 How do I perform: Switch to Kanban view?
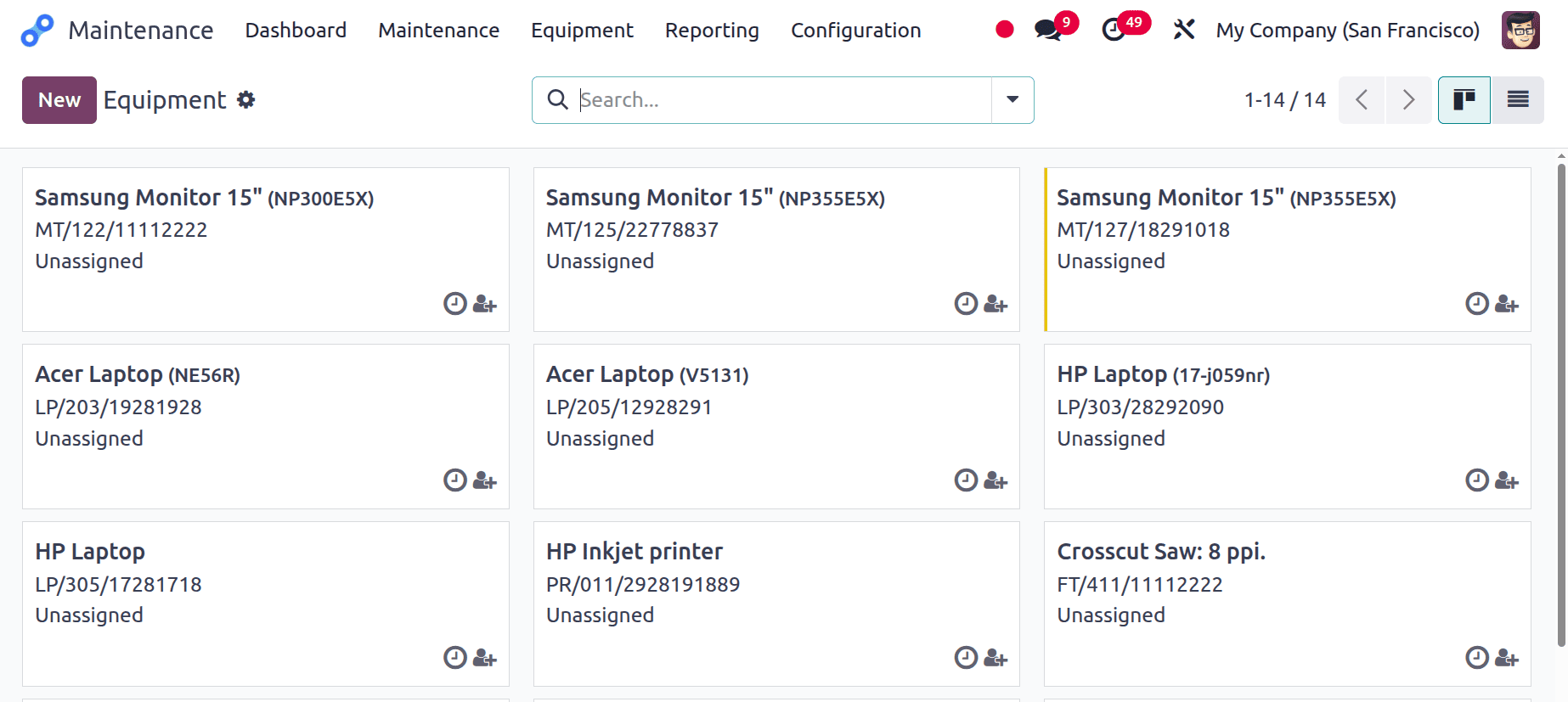1464,100
